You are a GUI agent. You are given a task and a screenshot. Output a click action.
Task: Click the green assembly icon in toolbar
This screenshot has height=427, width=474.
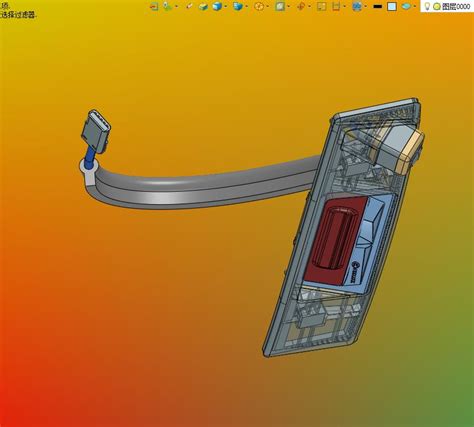click(168, 6)
